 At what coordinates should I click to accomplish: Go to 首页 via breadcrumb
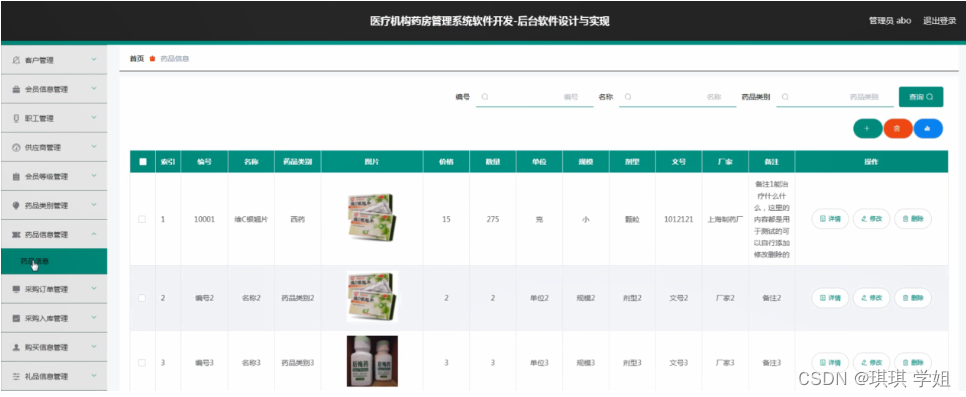click(x=136, y=59)
